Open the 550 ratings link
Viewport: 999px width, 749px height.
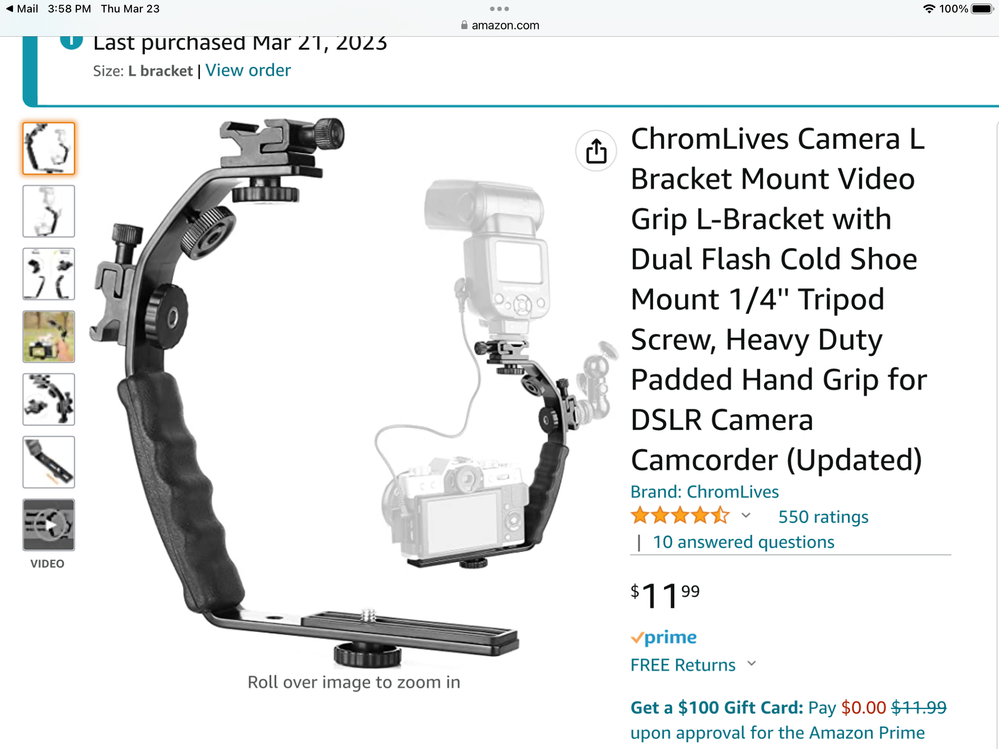pos(823,517)
